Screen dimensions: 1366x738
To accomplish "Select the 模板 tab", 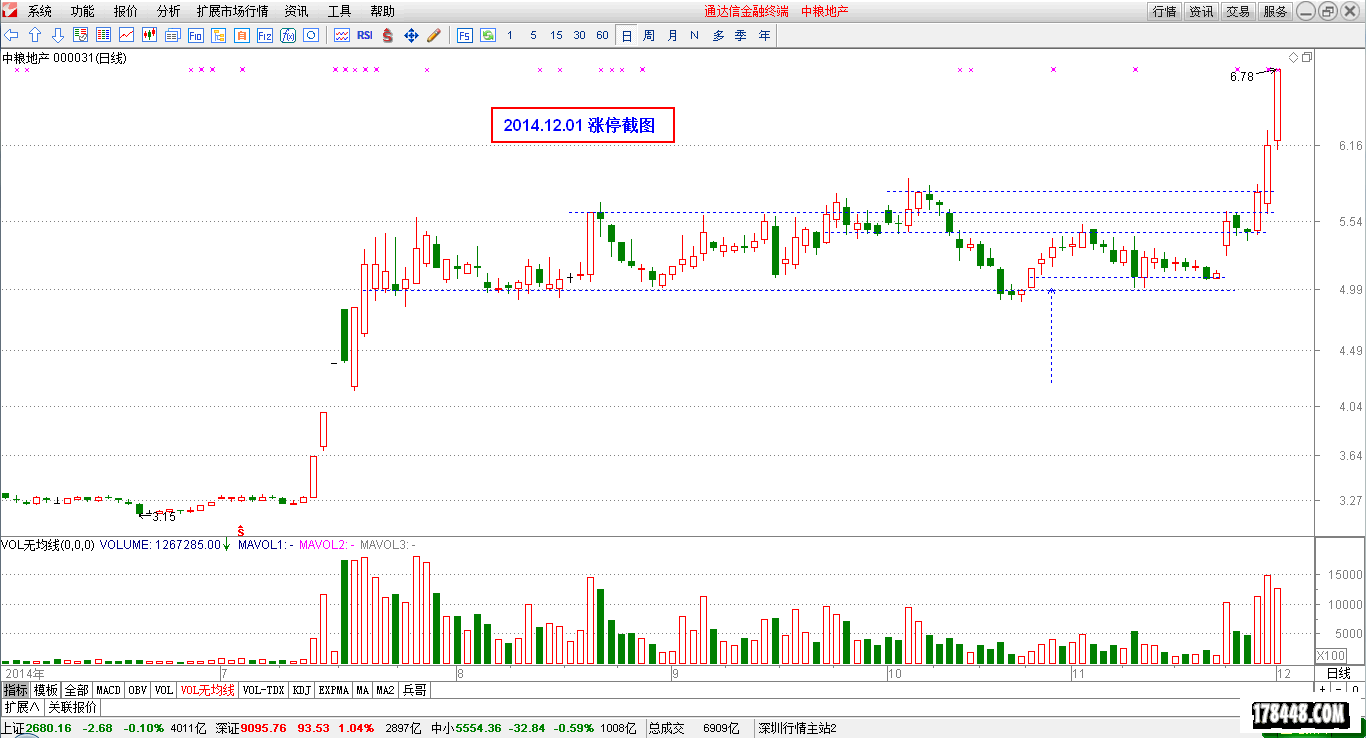I will coord(46,690).
